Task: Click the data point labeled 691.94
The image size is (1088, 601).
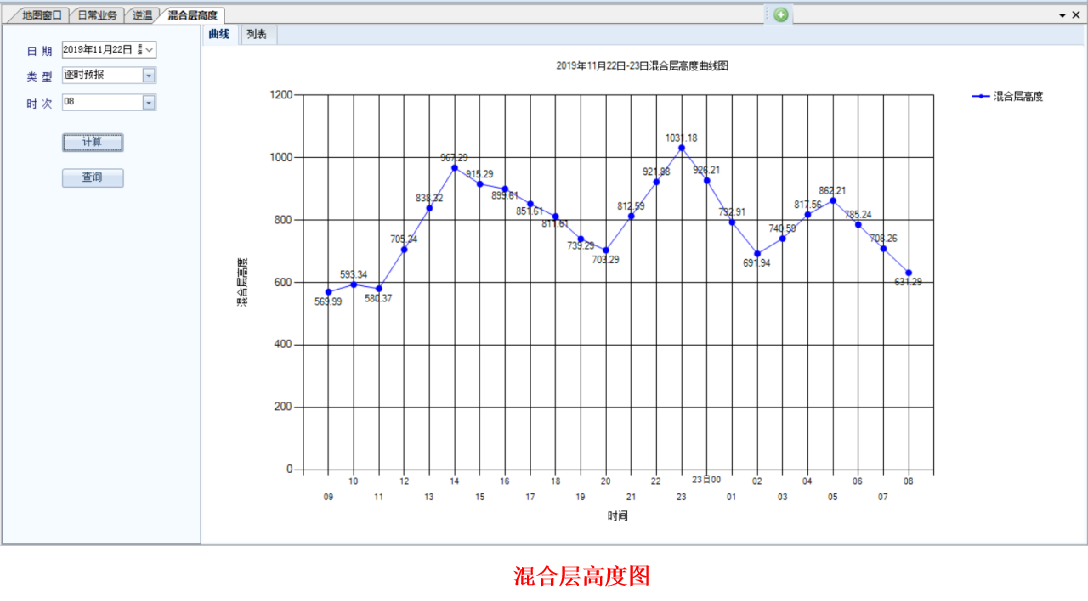Action: (758, 253)
